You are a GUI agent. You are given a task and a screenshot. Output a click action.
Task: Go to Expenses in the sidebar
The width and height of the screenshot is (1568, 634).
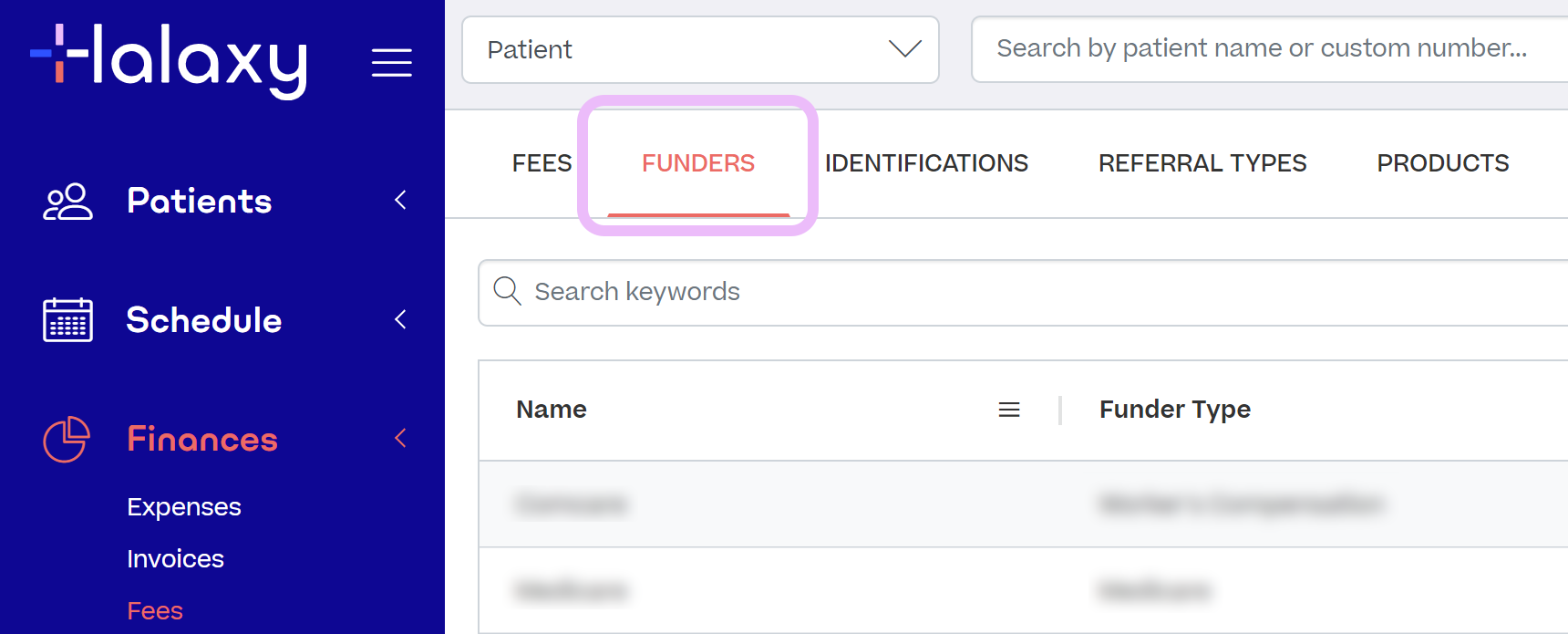point(184,507)
